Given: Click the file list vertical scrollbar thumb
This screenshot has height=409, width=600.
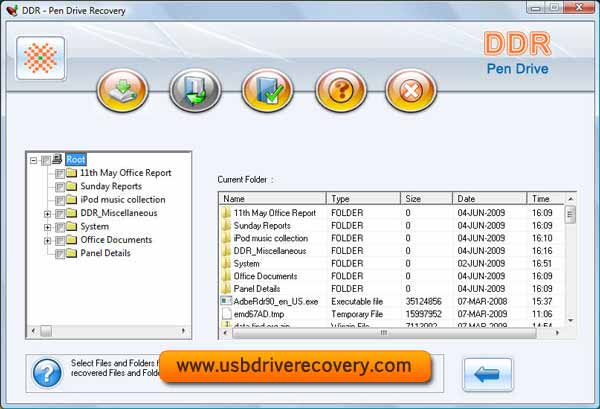Looking at the screenshot, I should click(570, 215).
